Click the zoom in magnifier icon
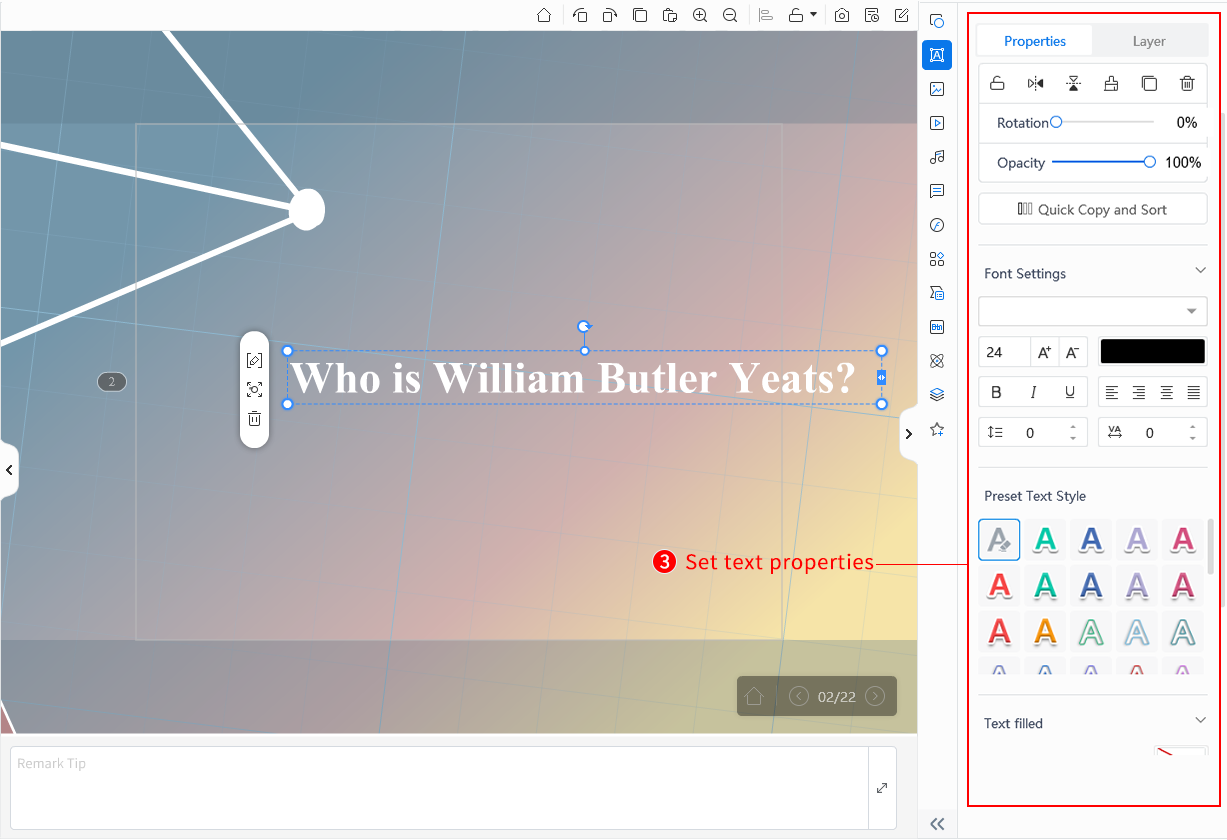 point(700,15)
